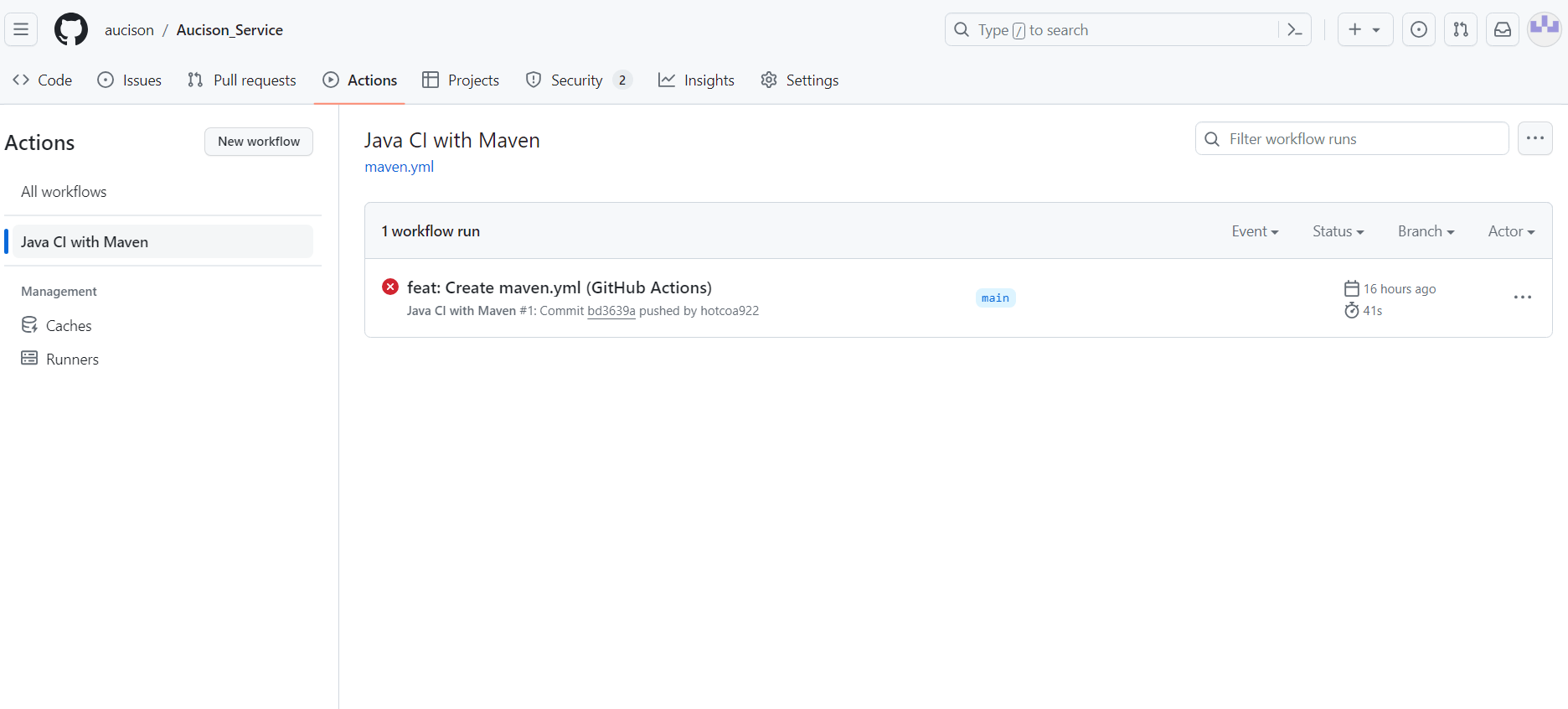Click the Filter workflow runs field

[x=1352, y=138]
